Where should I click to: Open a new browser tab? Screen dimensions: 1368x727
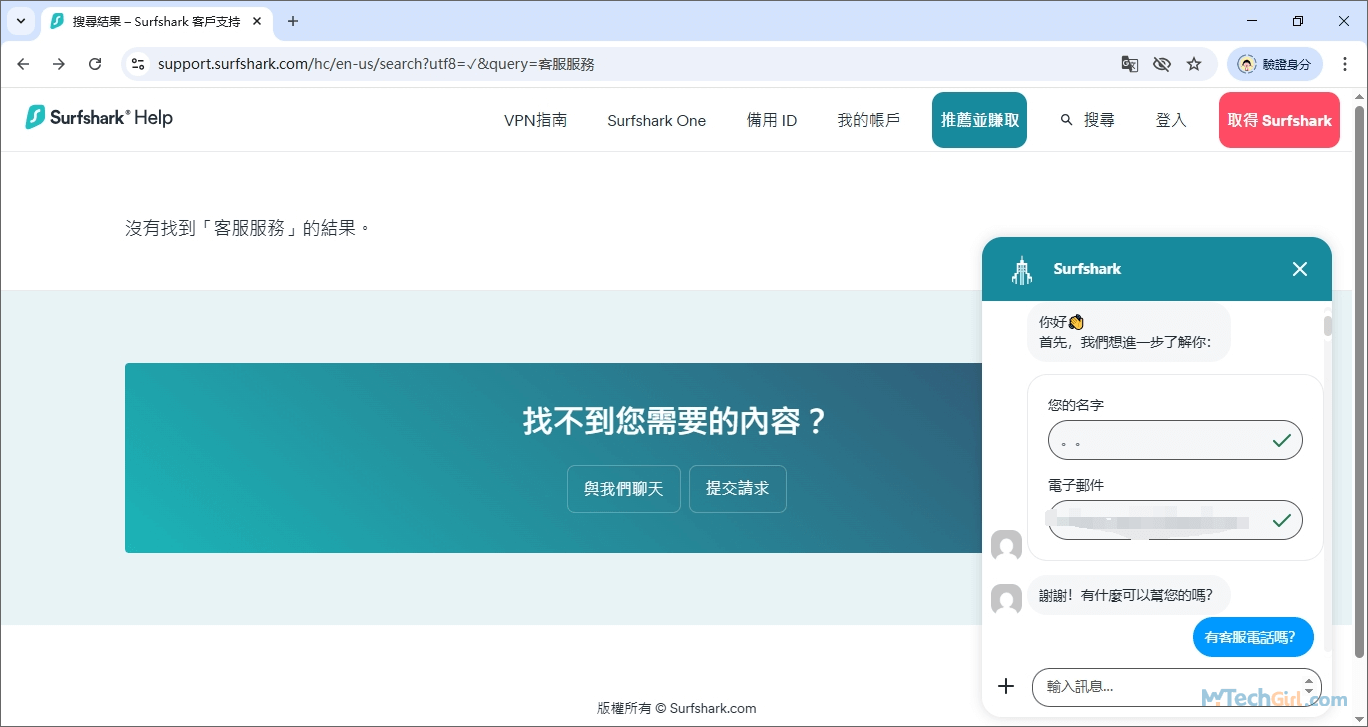point(293,21)
